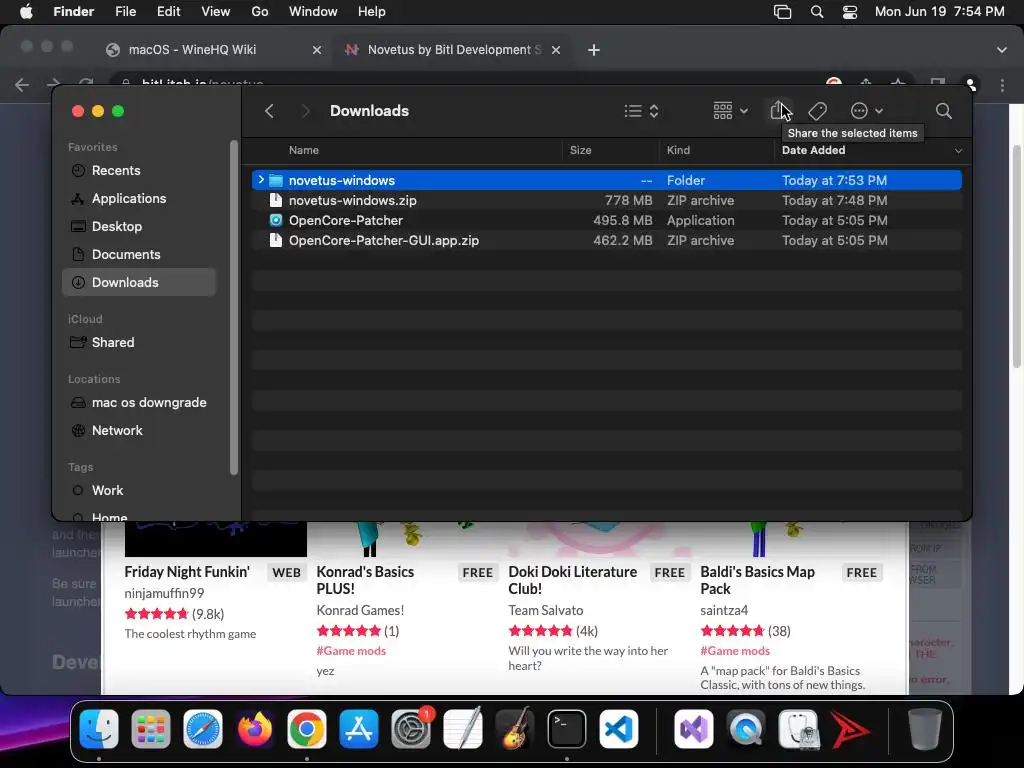Screen dimensions: 1024x768
Task: Open Downloads in Finder sidebar
Action: pyautogui.click(x=139, y=282)
